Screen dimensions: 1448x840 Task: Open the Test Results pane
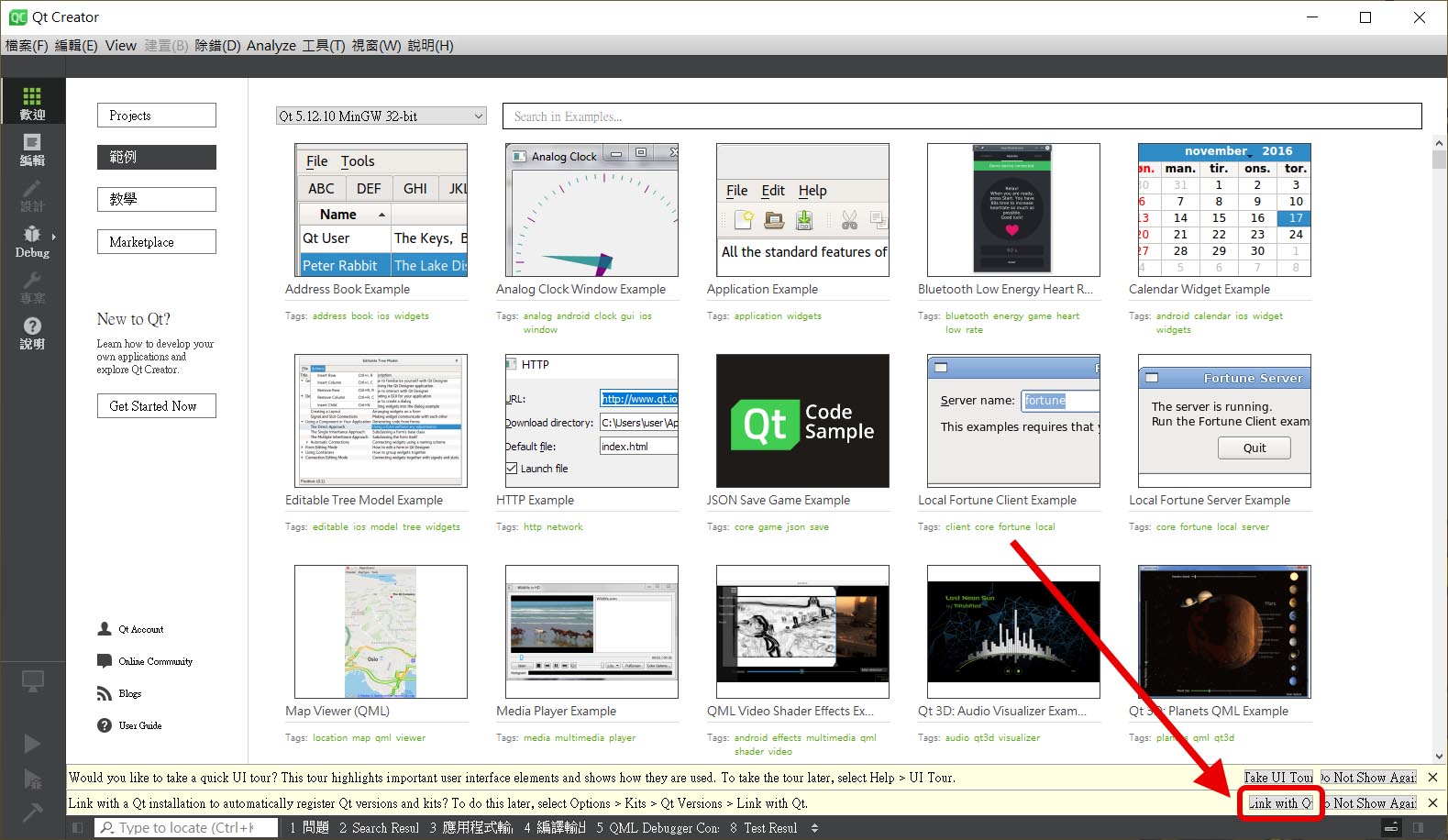click(764, 828)
